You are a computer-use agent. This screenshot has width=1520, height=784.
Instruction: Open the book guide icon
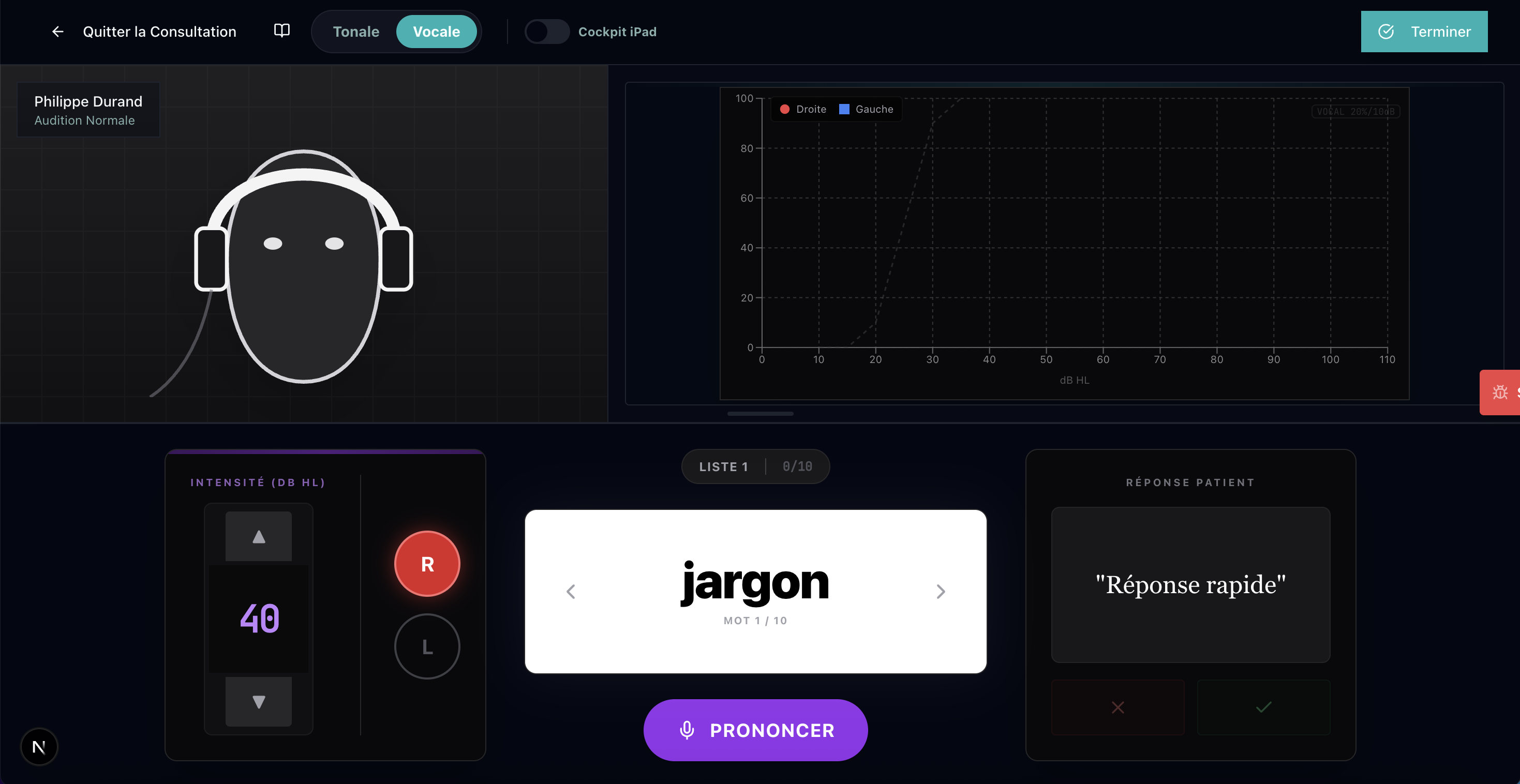282,31
